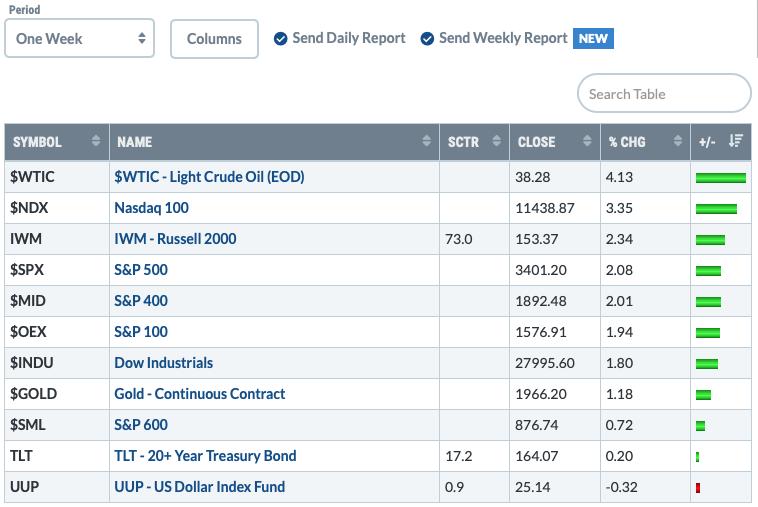The image size is (758, 507).
Task: Click the One Week dropdown arrows
Action: click(x=142, y=38)
